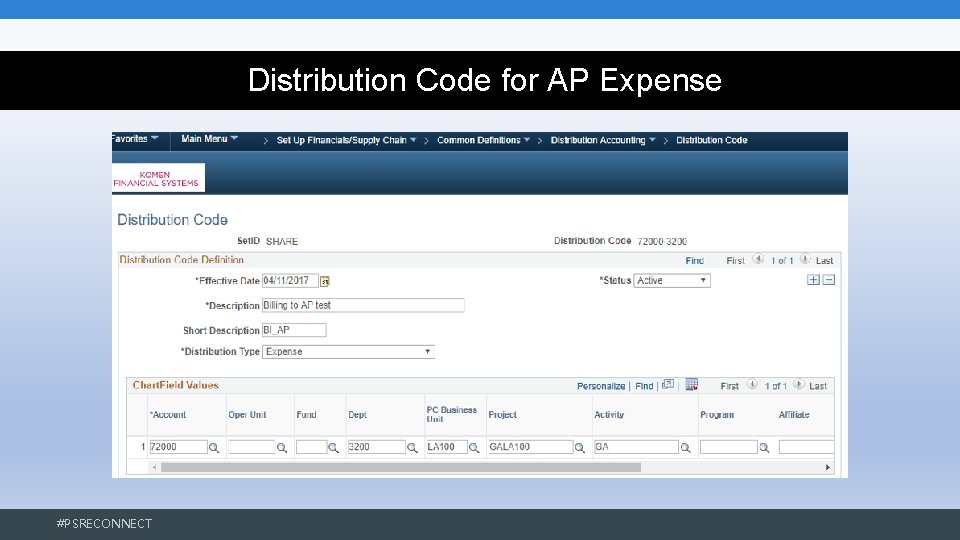This screenshot has height=540, width=960.
Task: Click the Short Description field
Action: (294, 330)
